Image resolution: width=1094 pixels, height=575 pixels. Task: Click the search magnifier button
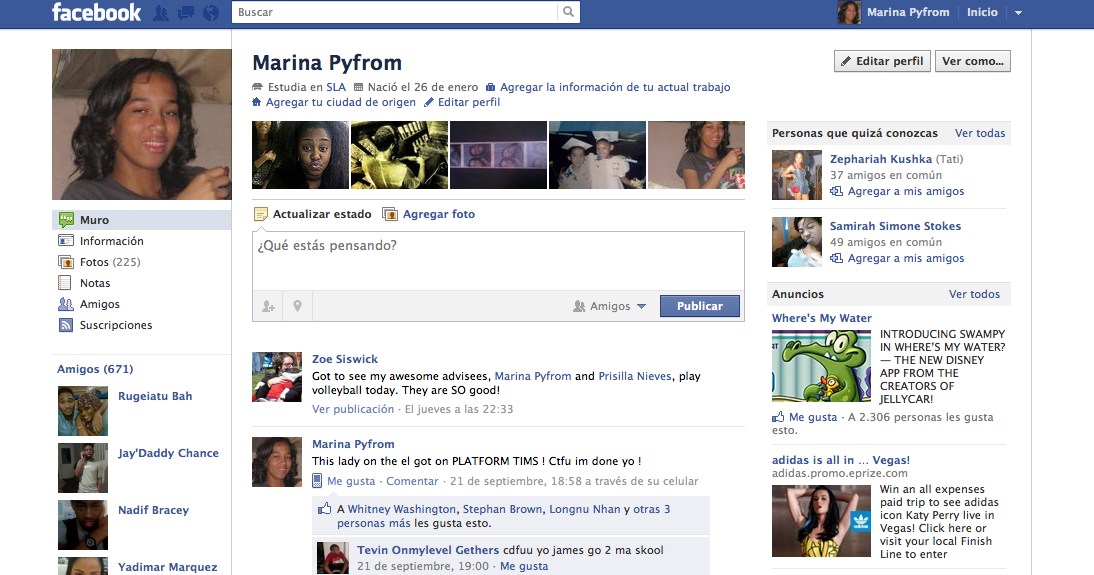point(568,12)
